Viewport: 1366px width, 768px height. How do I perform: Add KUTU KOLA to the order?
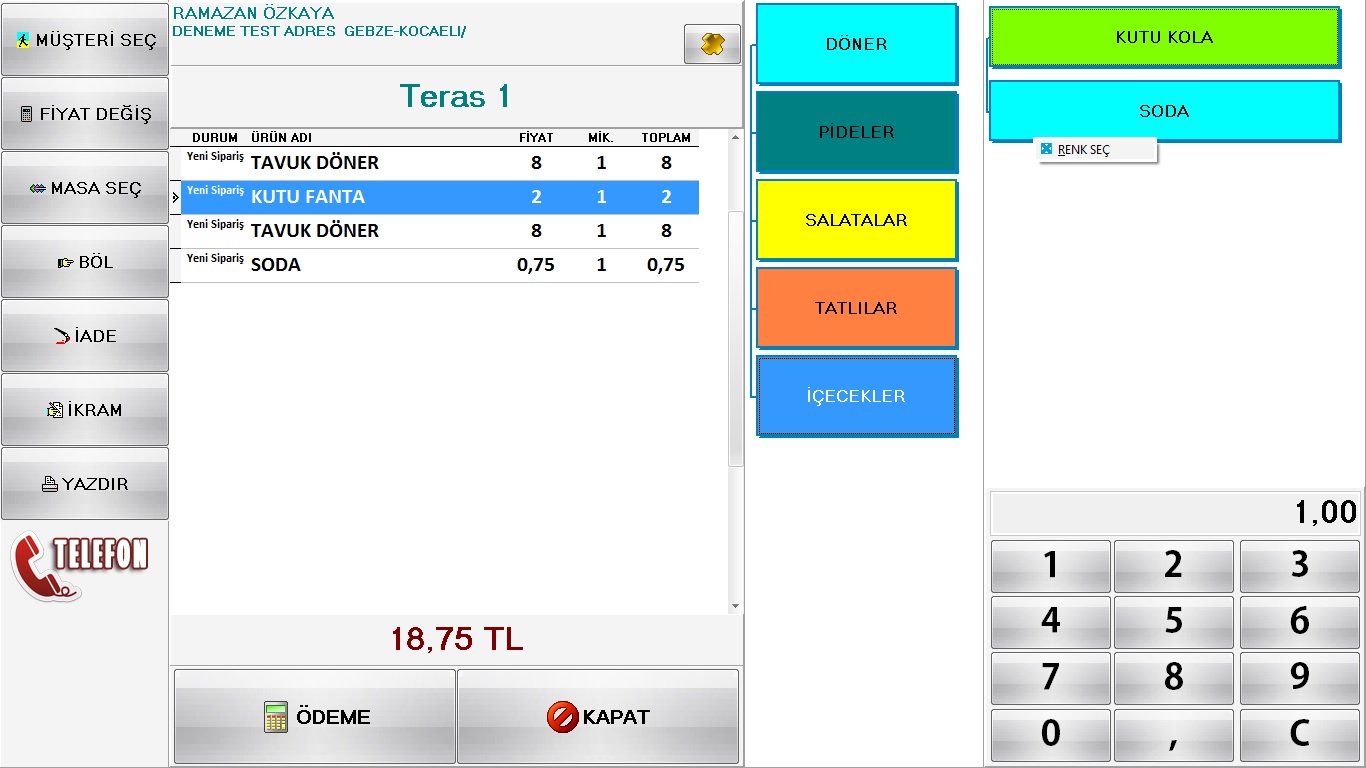click(1164, 37)
